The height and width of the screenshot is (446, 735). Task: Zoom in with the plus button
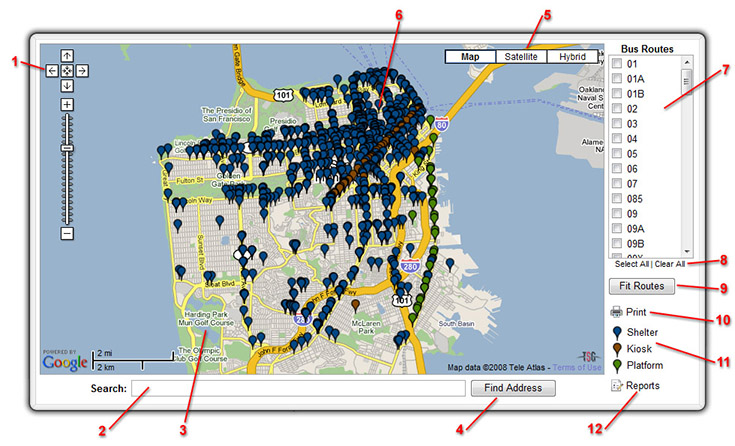(67, 104)
